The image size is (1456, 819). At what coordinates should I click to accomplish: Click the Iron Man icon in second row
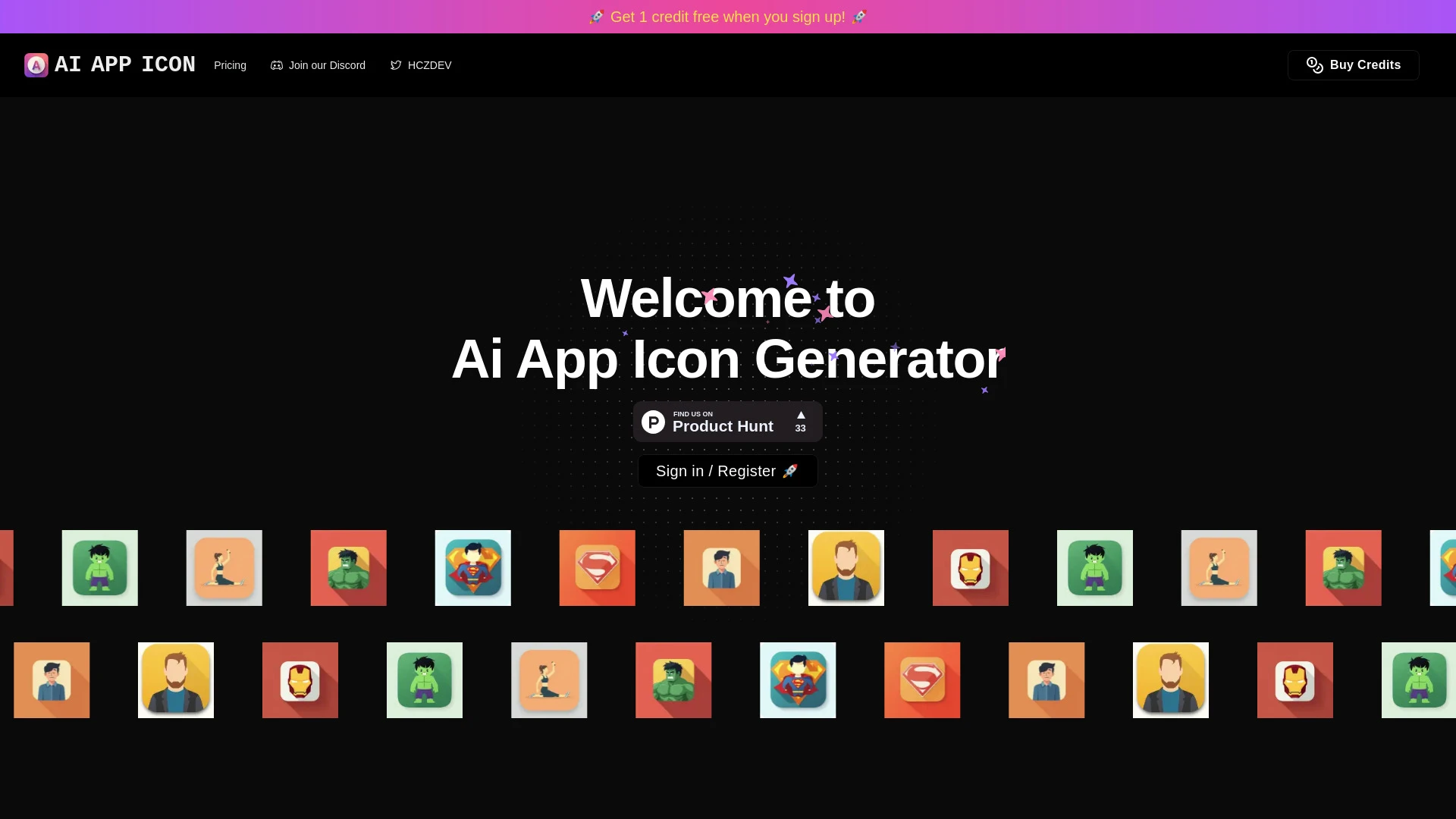pos(300,680)
